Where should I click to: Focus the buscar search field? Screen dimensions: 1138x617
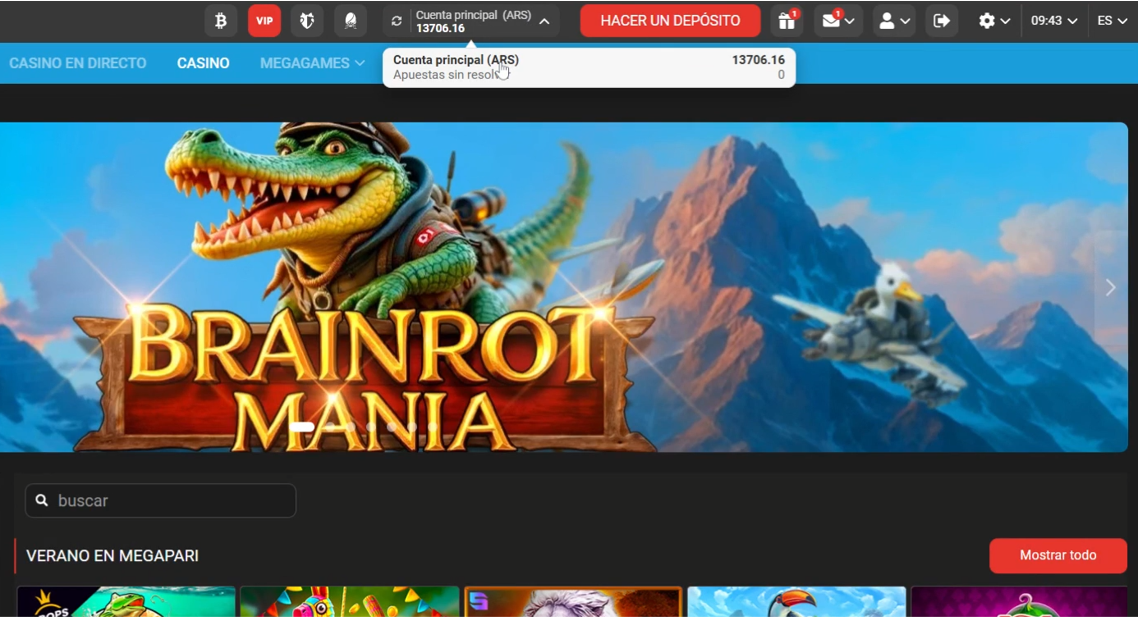[x=160, y=501]
